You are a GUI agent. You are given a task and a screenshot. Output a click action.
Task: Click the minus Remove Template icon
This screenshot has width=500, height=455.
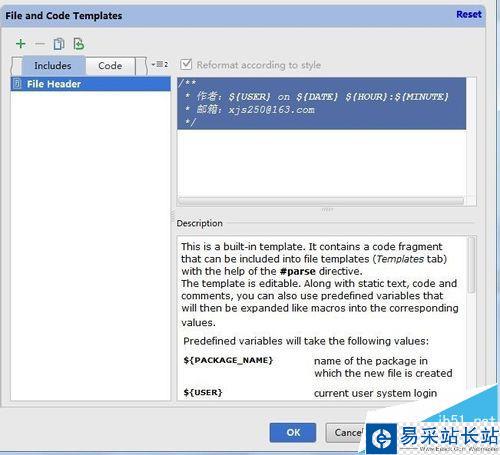click(40, 44)
